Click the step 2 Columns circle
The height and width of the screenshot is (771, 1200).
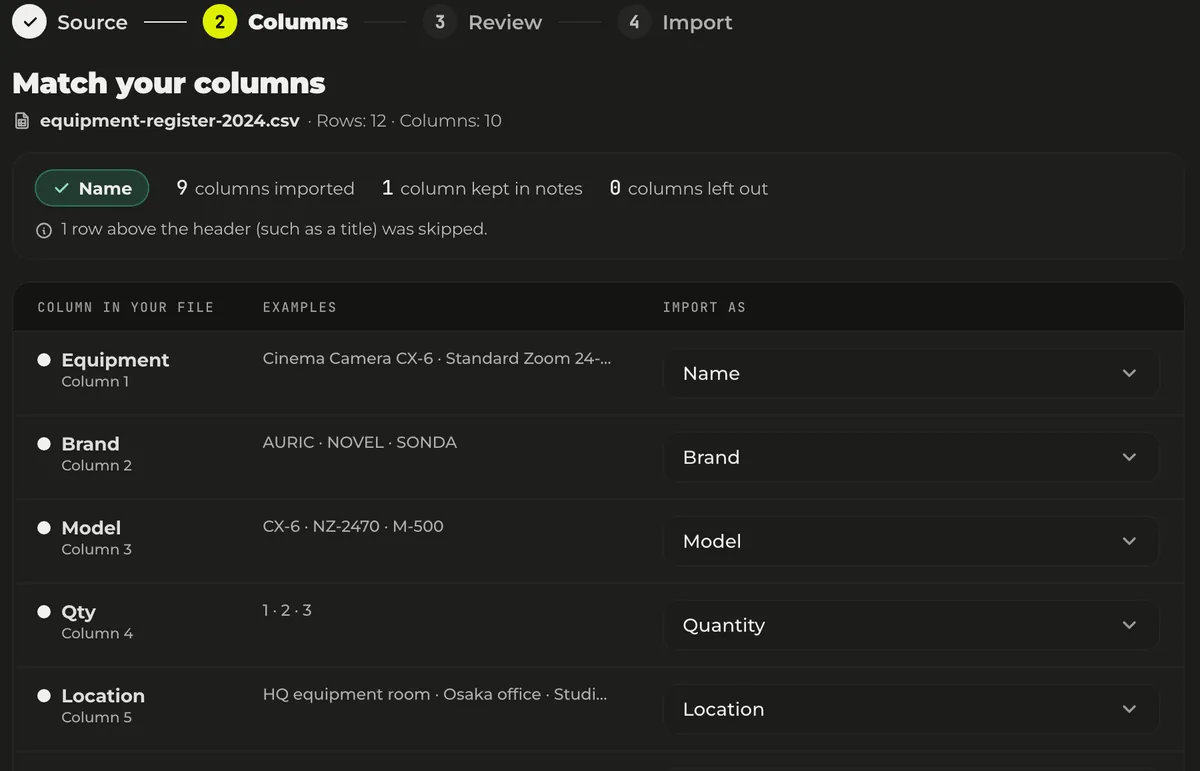pos(220,22)
